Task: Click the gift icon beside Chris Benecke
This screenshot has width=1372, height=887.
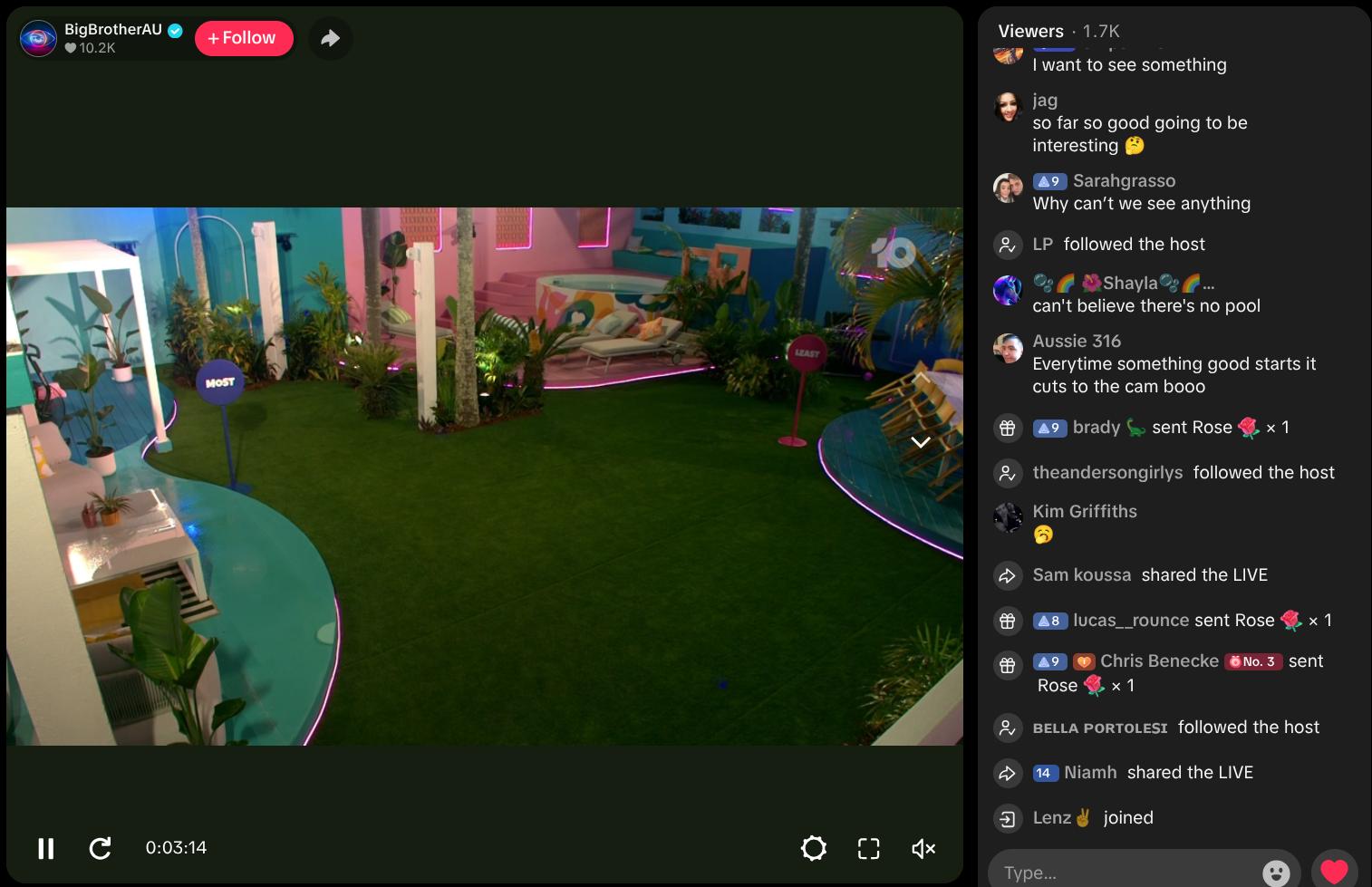Action: tap(1007, 666)
